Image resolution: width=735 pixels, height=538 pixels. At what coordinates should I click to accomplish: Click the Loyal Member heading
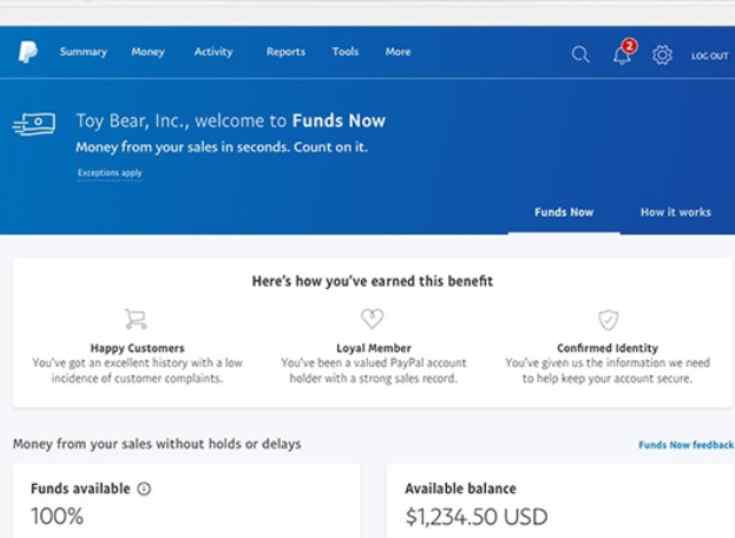pyautogui.click(x=374, y=348)
